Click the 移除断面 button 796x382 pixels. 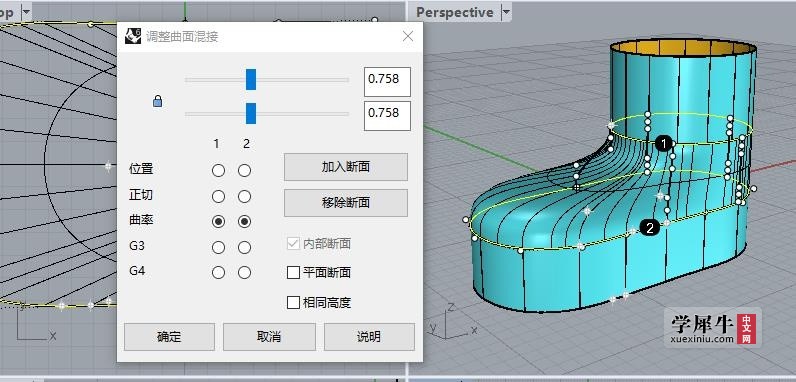tap(346, 203)
